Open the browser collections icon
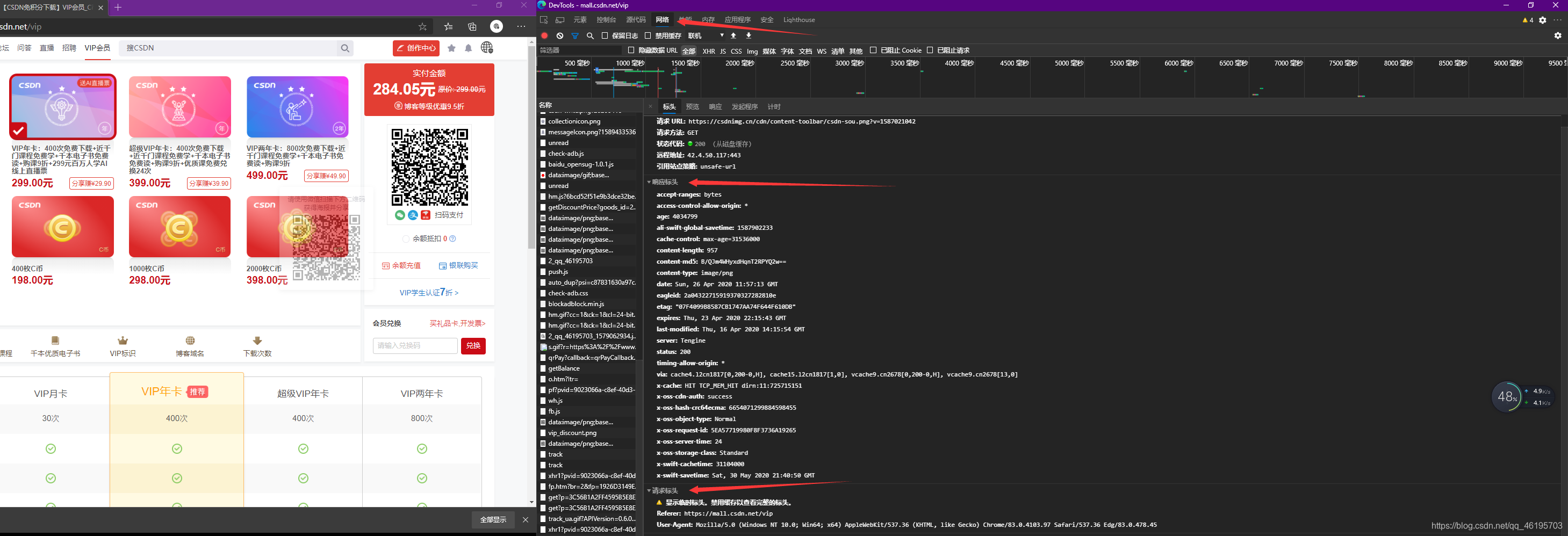 (472, 27)
